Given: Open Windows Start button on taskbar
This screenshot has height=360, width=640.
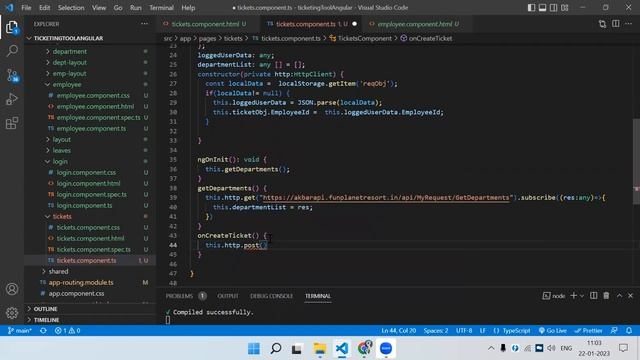Looking at the screenshot, I should [253, 349].
